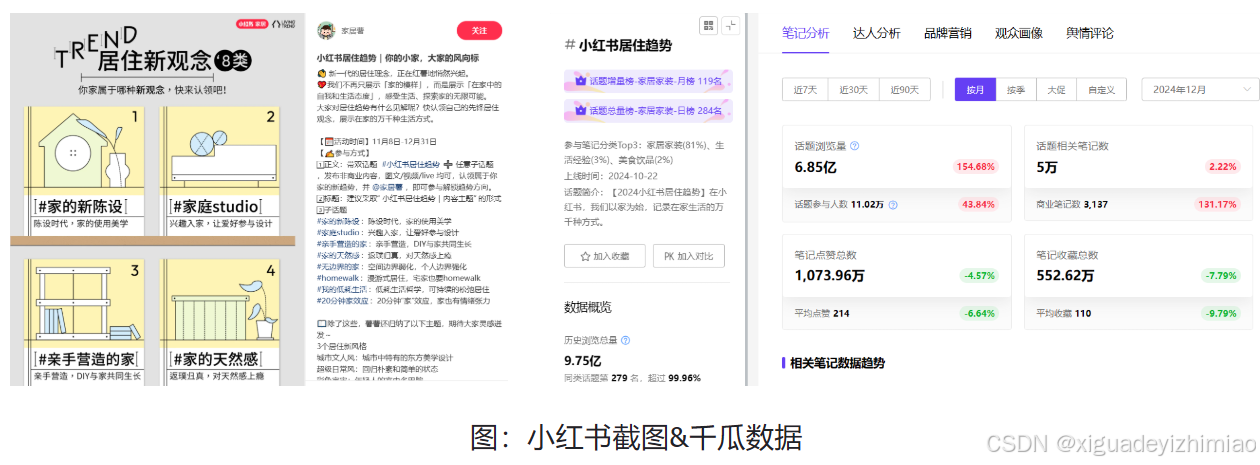Select the 近7天 time range
Screen dimensions: 1260x465
click(805, 90)
